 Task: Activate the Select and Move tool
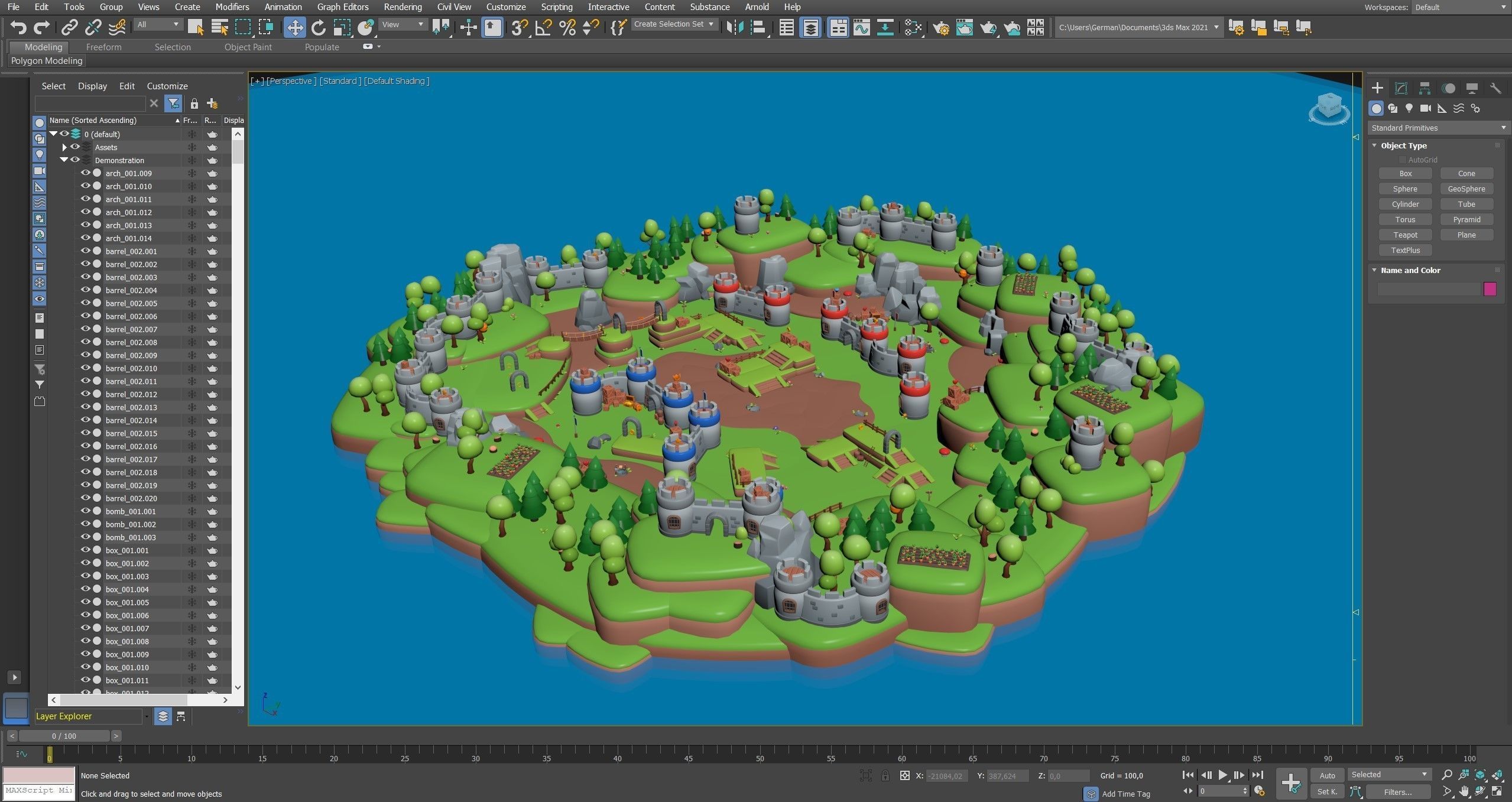(x=294, y=27)
